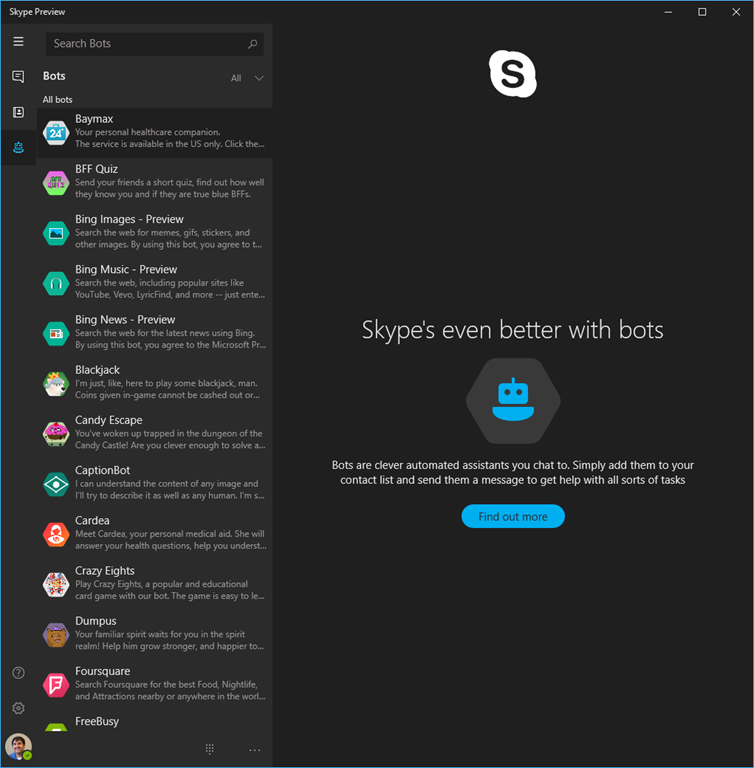754x768 pixels.
Task: Open the hamburger menu
Action: (x=18, y=42)
